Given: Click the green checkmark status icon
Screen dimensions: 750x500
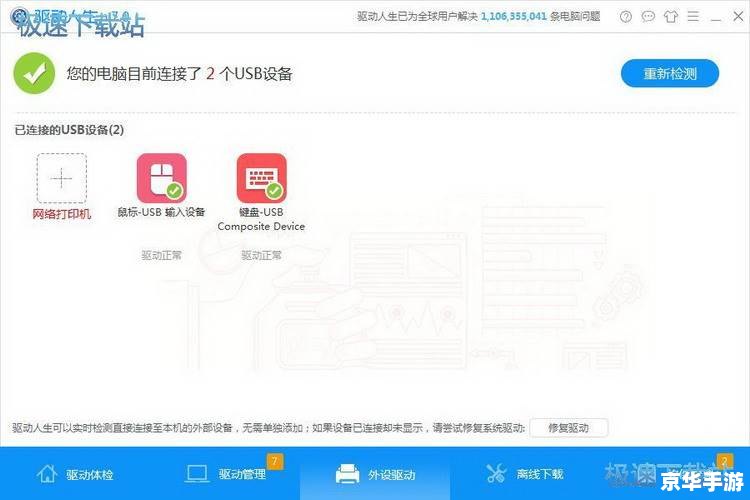Looking at the screenshot, I should pos(34,74).
